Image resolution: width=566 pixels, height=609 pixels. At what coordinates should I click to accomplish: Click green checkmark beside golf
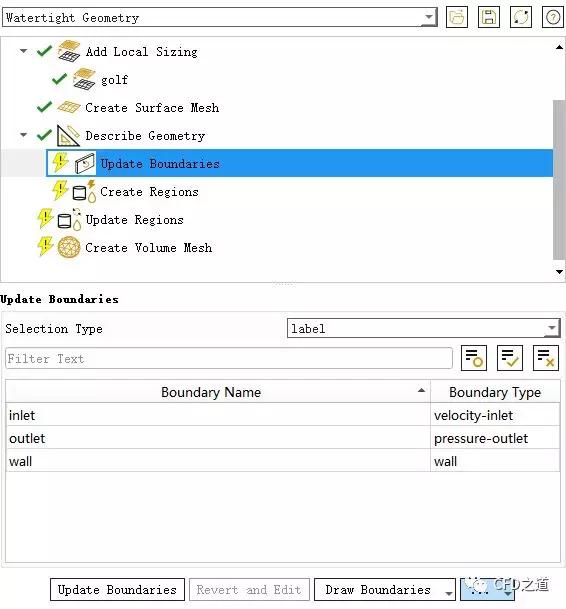point(59,79)
